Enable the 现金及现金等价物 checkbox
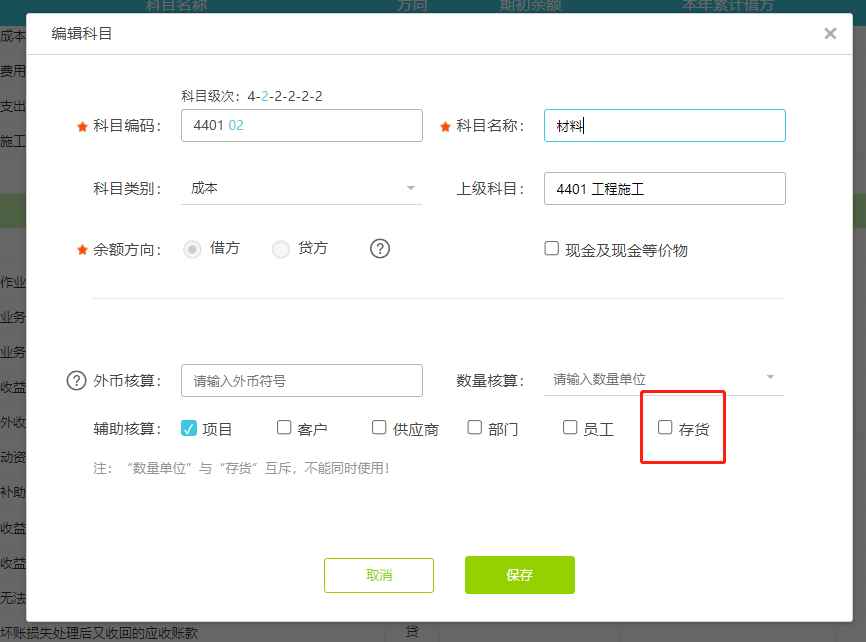The image size is (866, 642). point(551,249)
